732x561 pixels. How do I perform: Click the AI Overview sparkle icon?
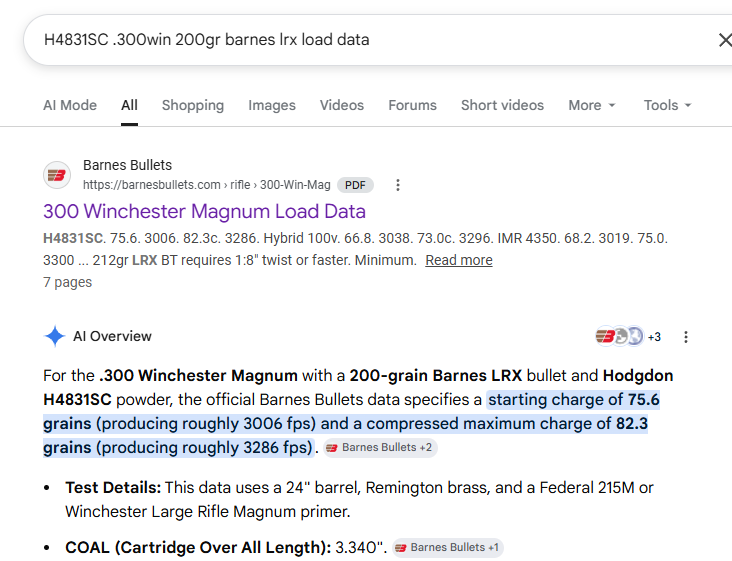point(55,336)
